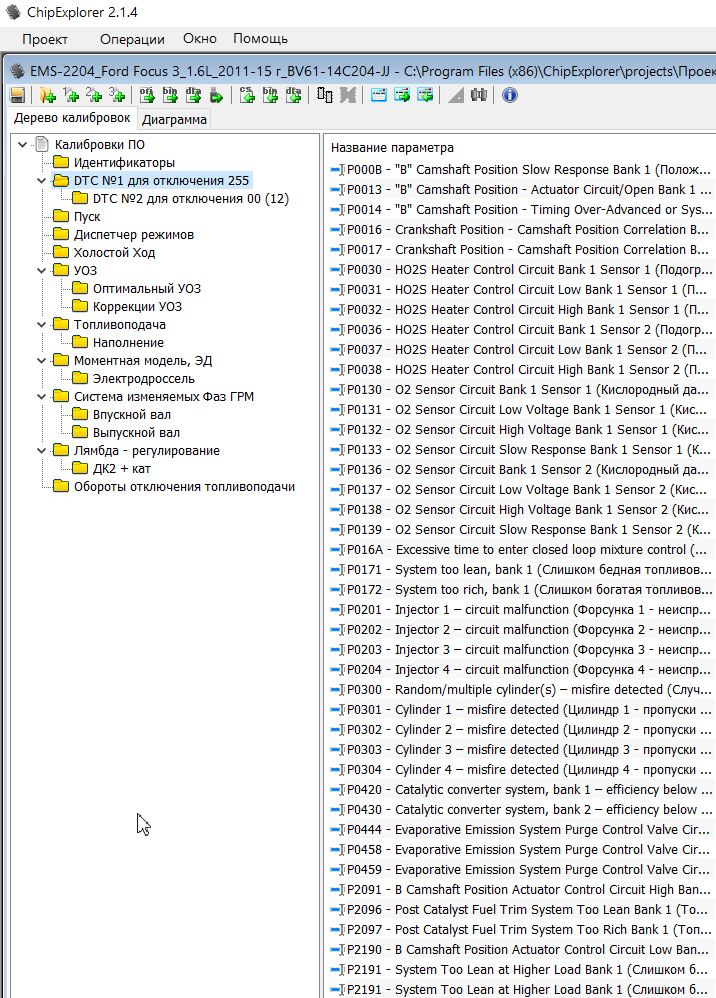Screen dimensions: 716x998
Task: Switch to the Диаграмма tab
Action: (x=175, y=120)
